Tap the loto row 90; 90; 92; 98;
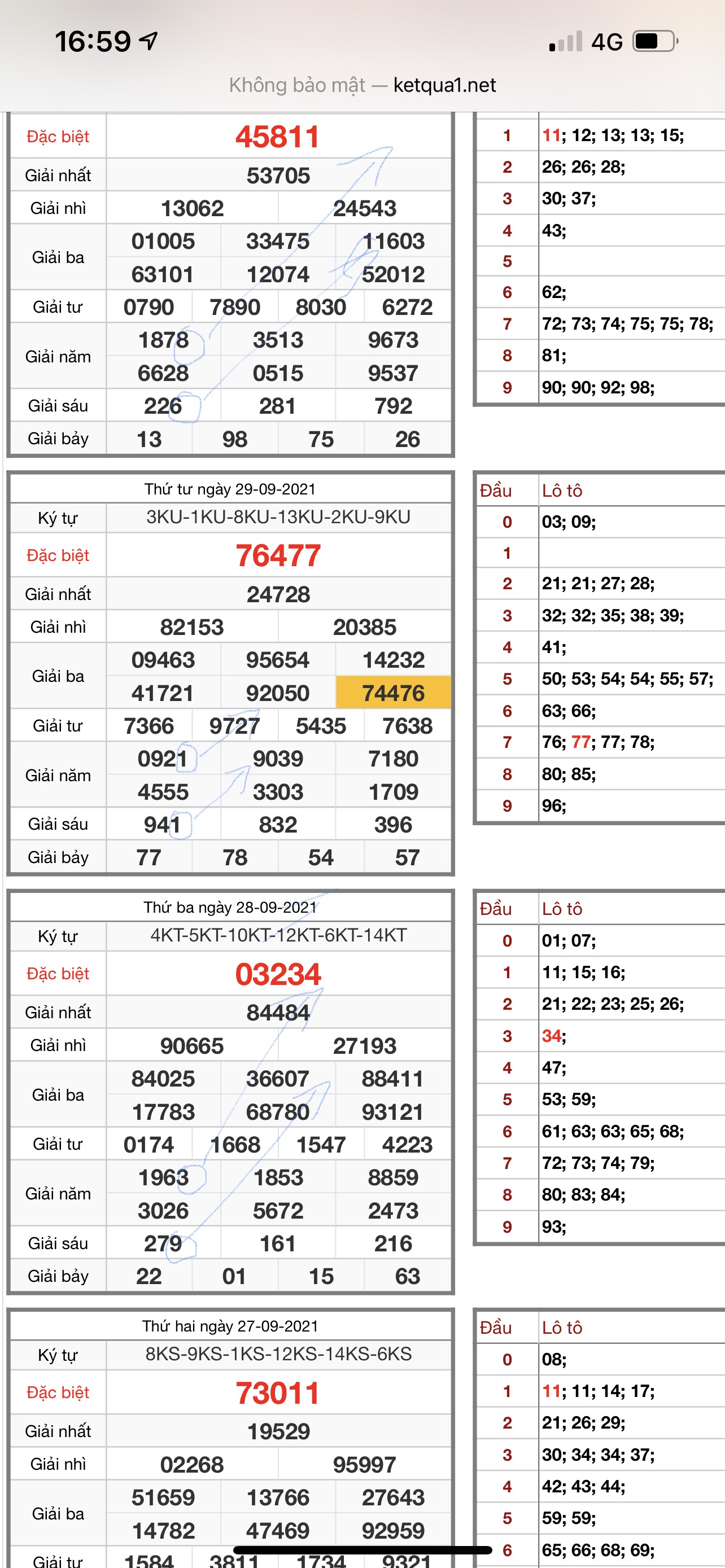The image size is (725, 1568). [x=599, y=388]
